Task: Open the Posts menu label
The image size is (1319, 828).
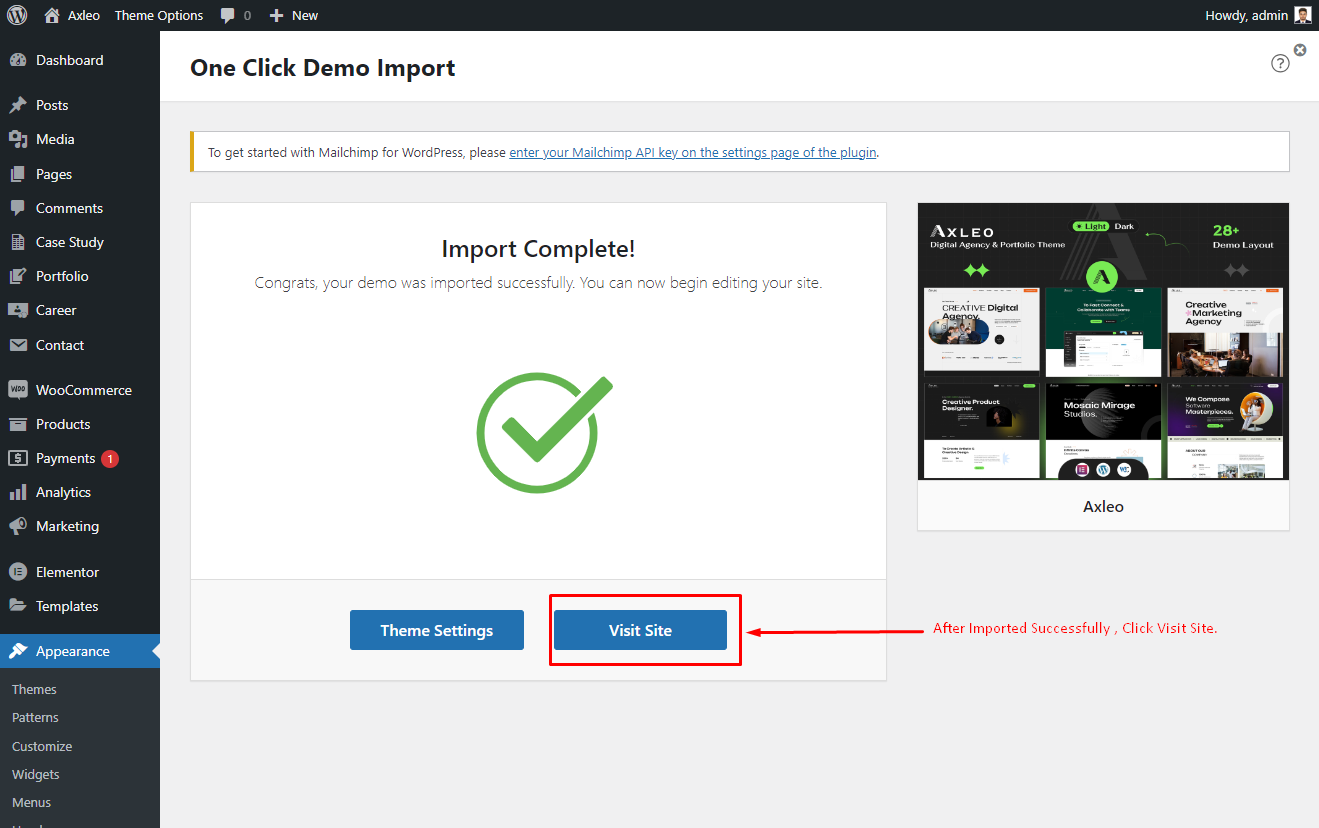Action: pyautogui.click(x=52, y=105)
